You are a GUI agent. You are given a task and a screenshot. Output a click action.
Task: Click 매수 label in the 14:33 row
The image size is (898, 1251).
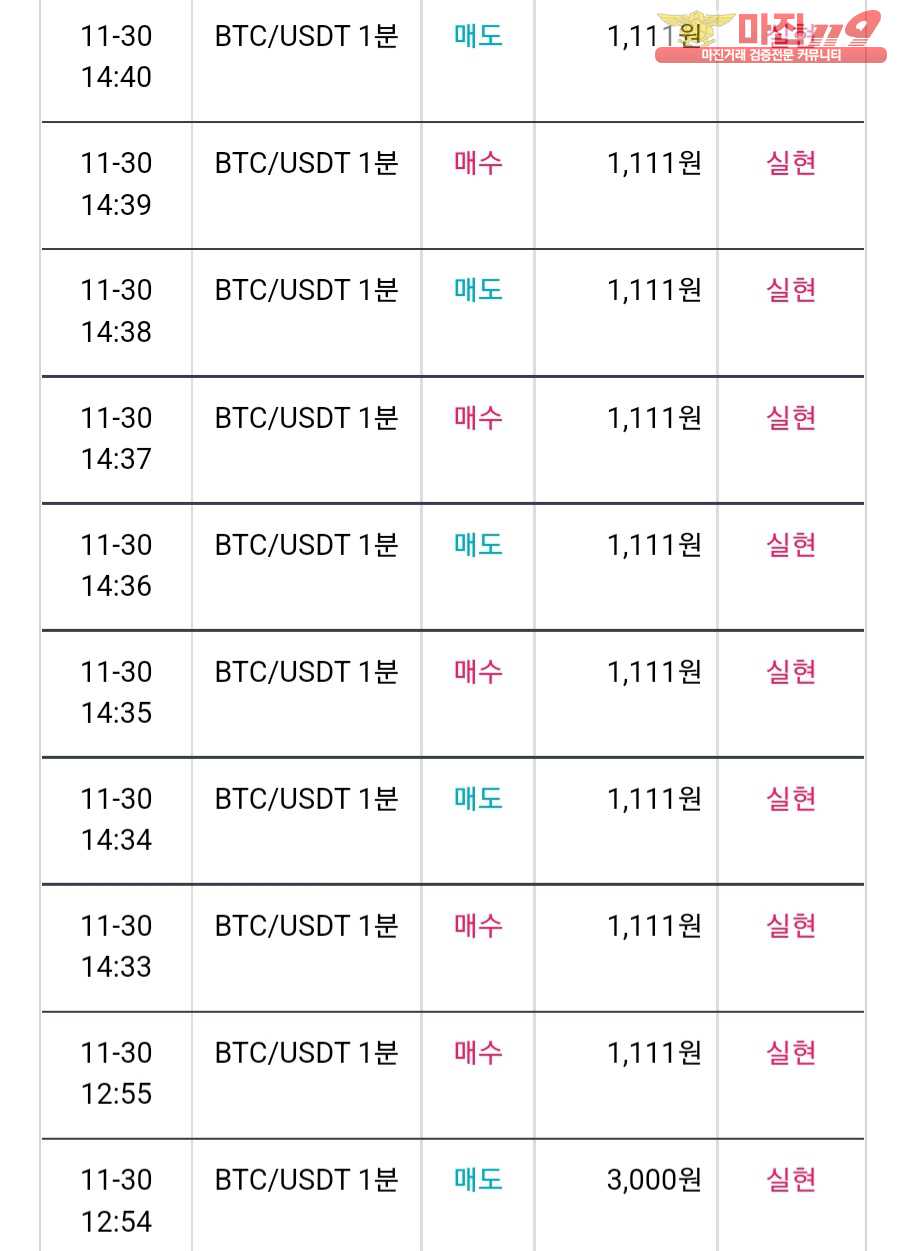pyautogui.click(x=478, y=925)
